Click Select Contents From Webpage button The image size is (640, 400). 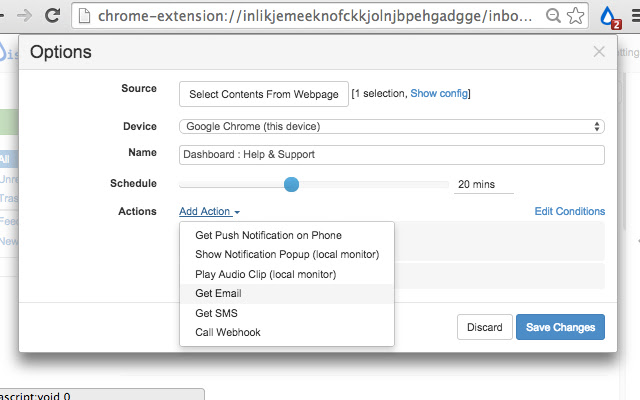[x=264, y=94]
